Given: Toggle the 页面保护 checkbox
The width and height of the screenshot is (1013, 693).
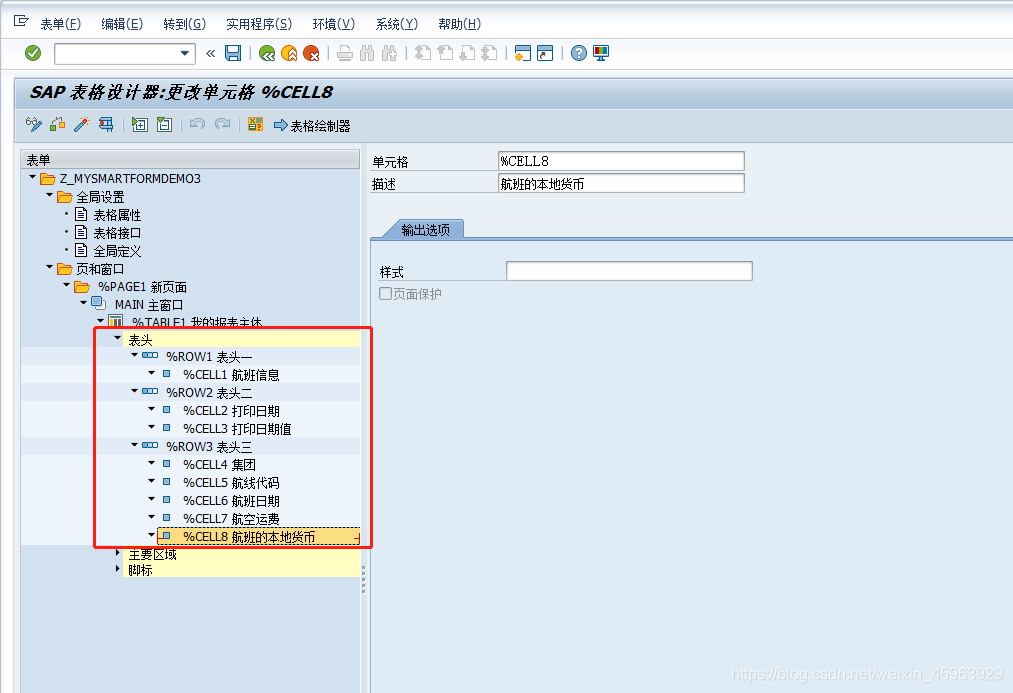Looking at the screenshot, I should (x=386, y=294).
